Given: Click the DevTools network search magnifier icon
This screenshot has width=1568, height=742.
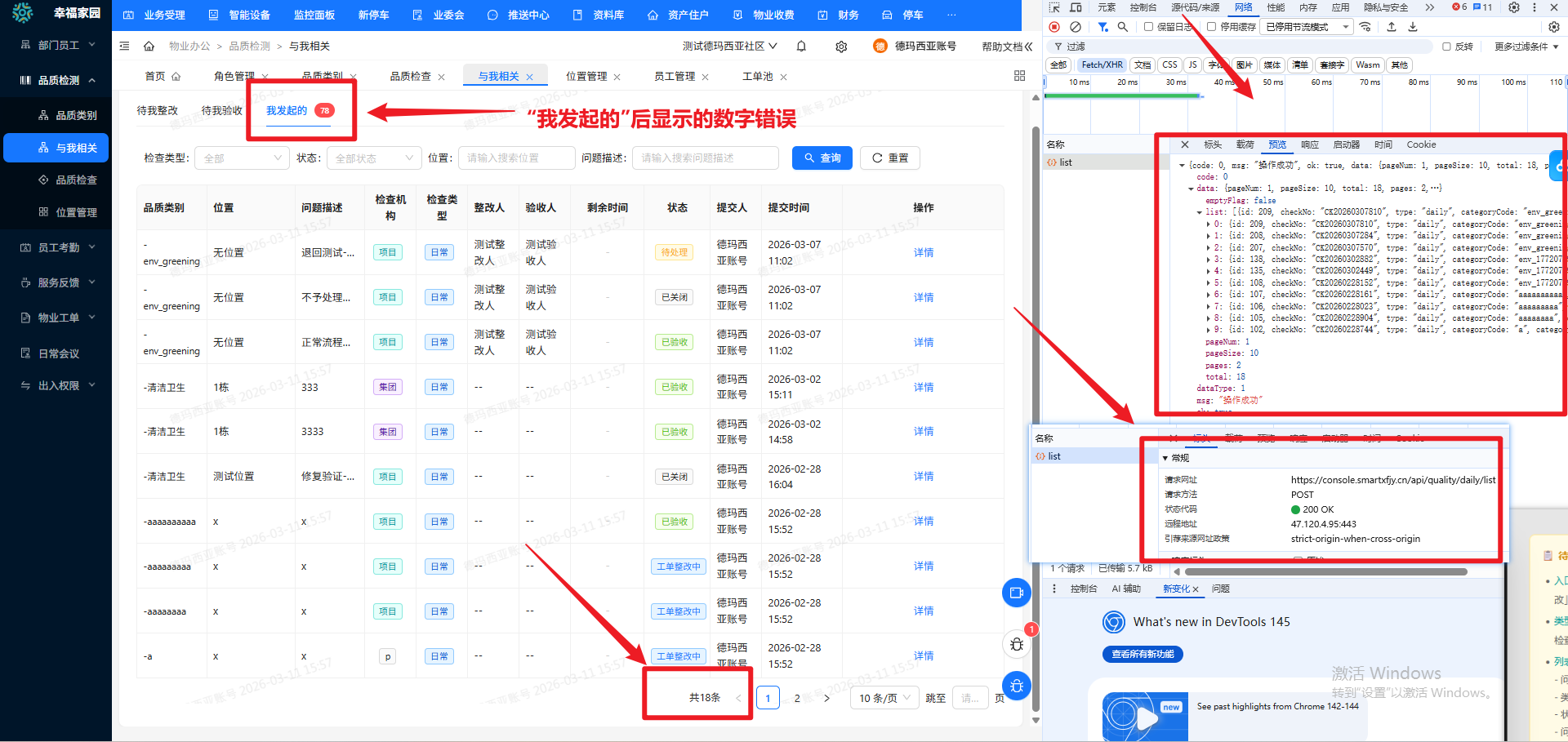Looking at the screenshot, I should (1123, 27).
